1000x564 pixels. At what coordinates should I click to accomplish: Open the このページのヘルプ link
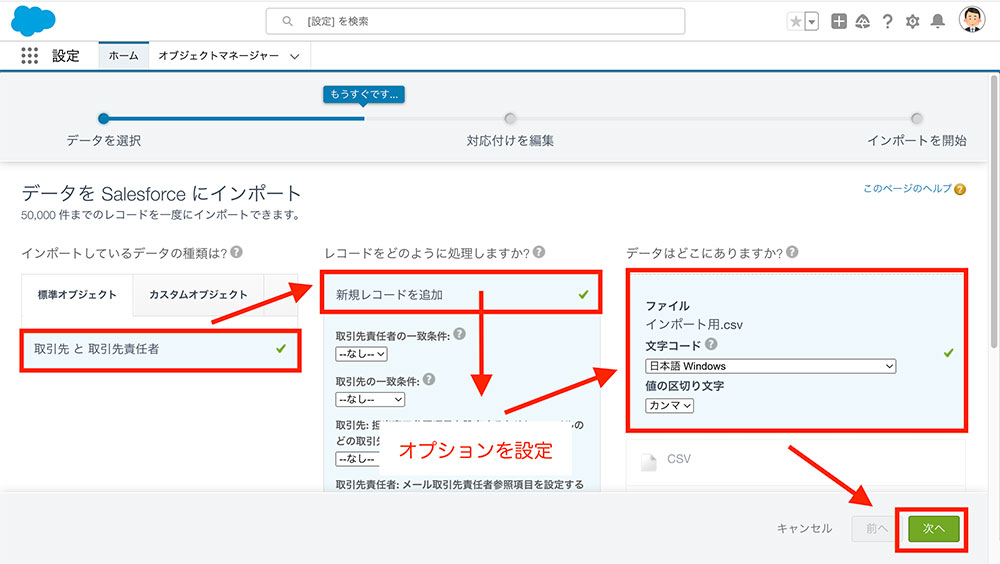tap(907, 188)
